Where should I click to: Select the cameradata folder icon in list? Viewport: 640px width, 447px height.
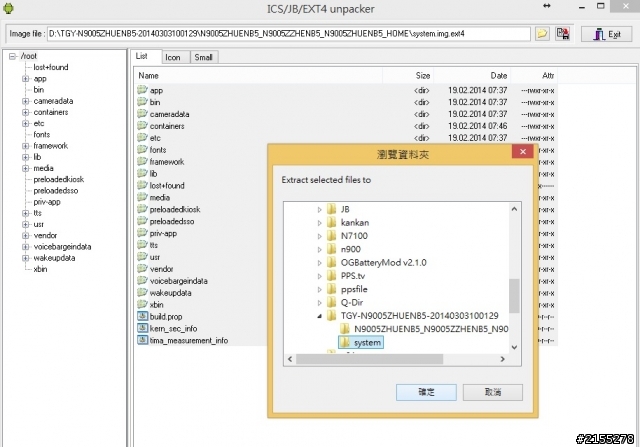142,113
